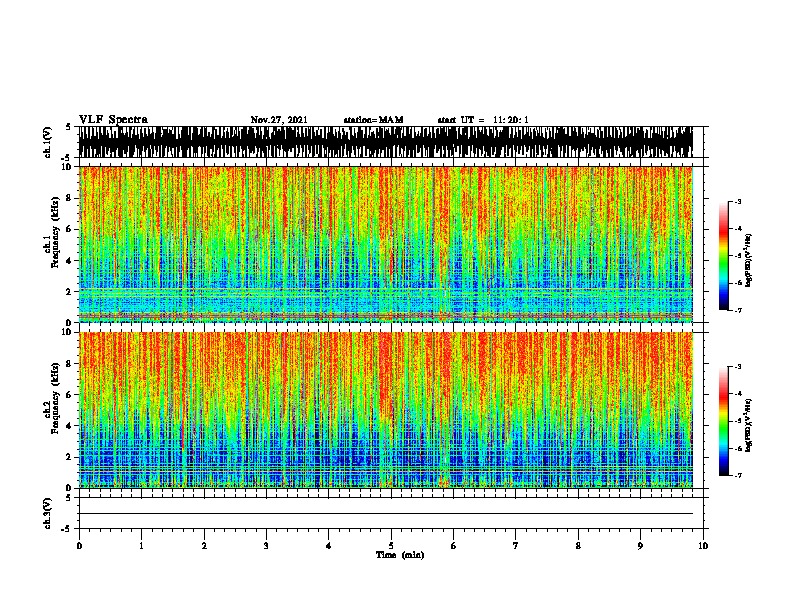
Task: Click the "-3" label on ch.1 color bar
Action: pos(738,201)
